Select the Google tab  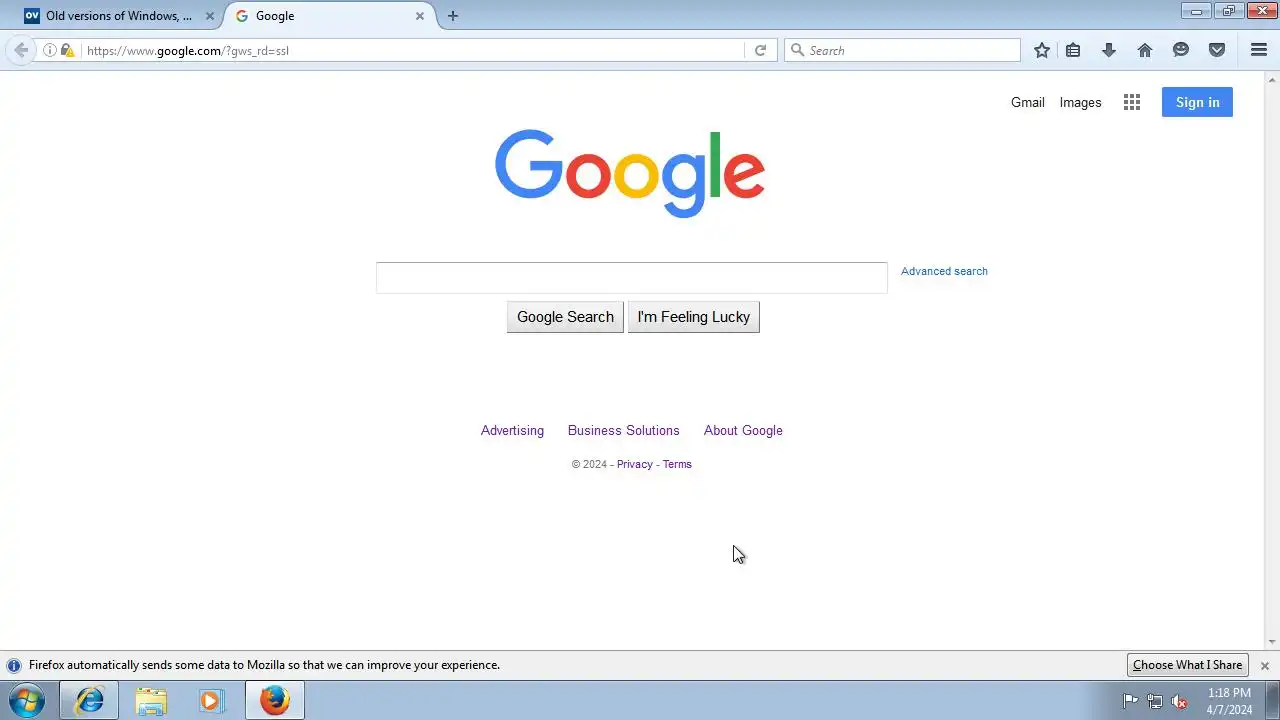point(330,16)
